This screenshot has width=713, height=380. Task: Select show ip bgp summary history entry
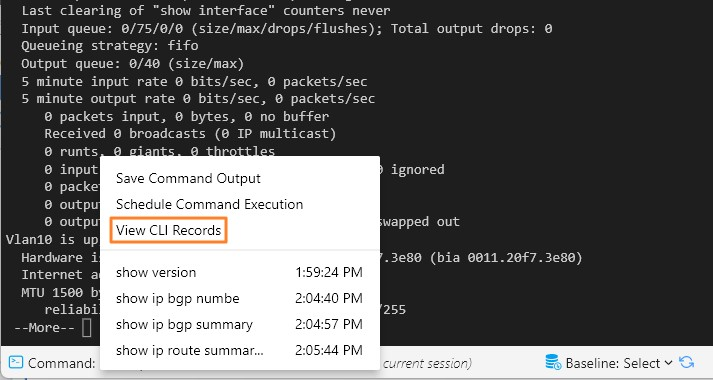(184, 325)
